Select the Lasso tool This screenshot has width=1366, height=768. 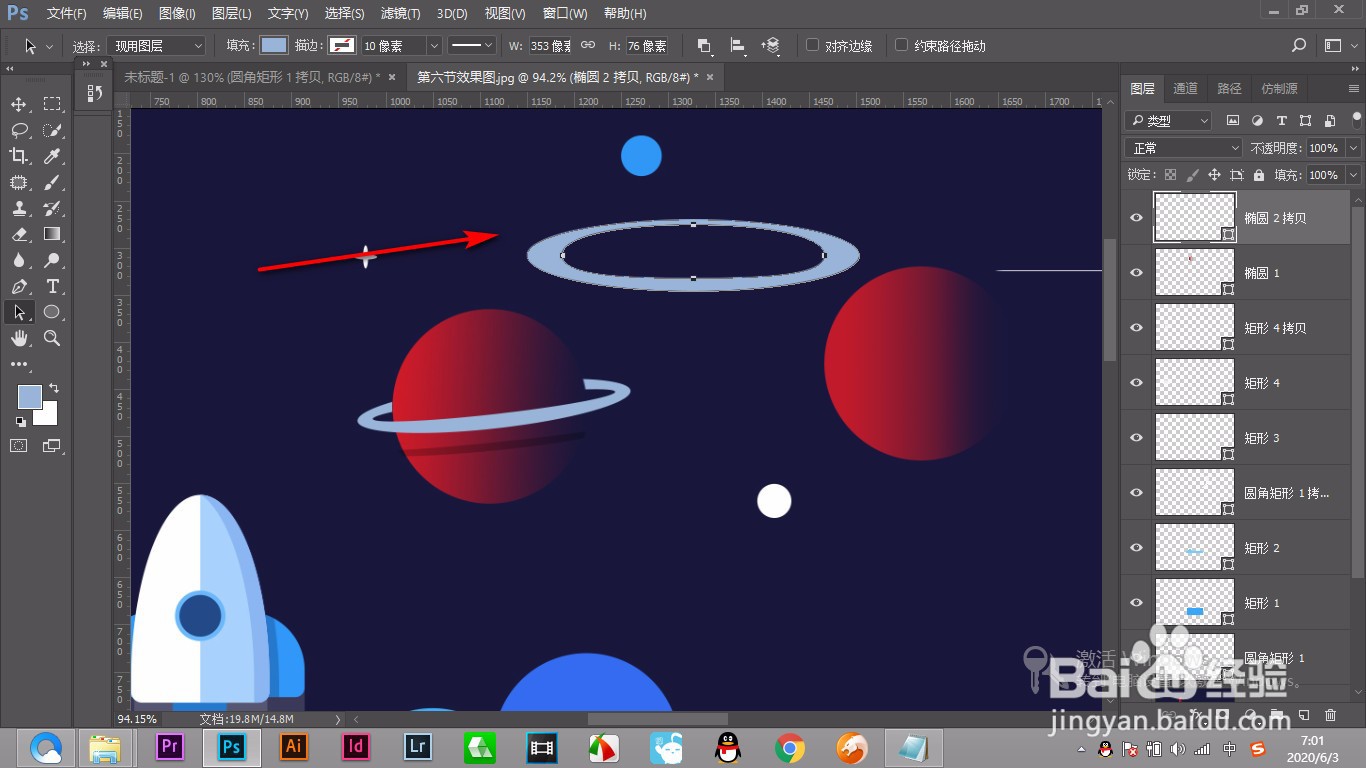point(19,130)
